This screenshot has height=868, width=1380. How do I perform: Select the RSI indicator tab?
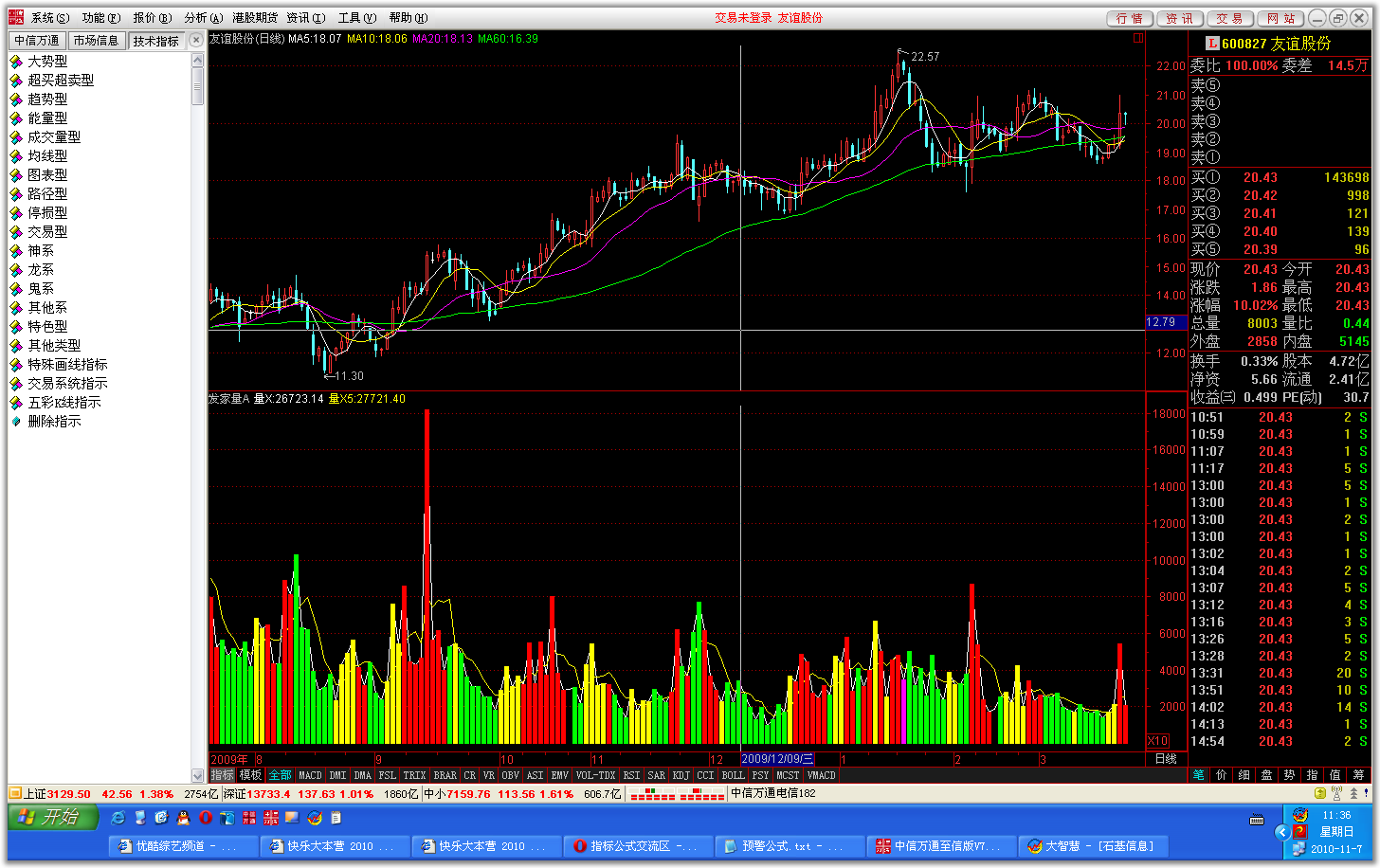(x=631, y=775)
